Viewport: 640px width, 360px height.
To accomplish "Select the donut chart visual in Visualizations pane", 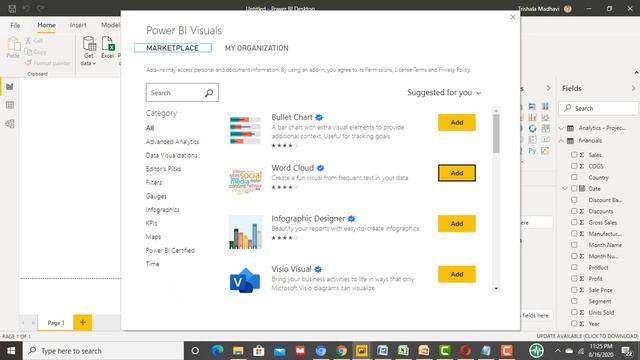I will click(x=532, y=128).
